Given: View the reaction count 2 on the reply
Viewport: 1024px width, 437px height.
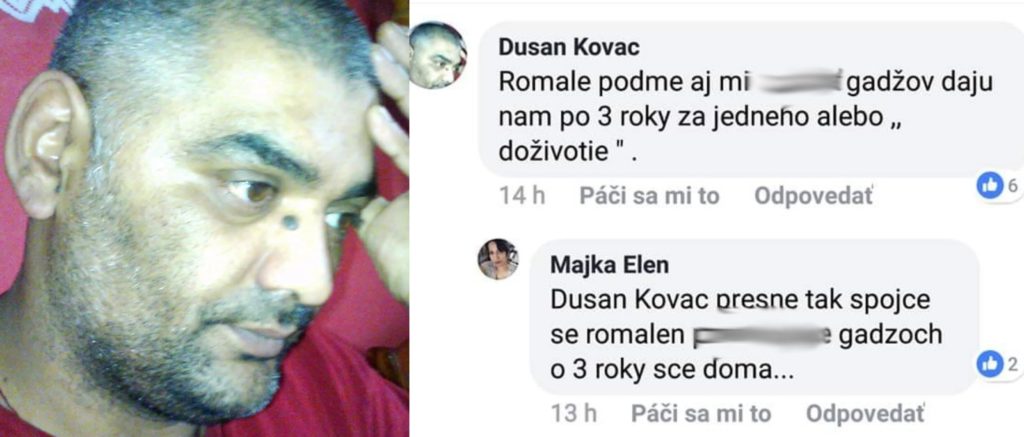Looking at the screenshot, I should (x=1013, y=365).
